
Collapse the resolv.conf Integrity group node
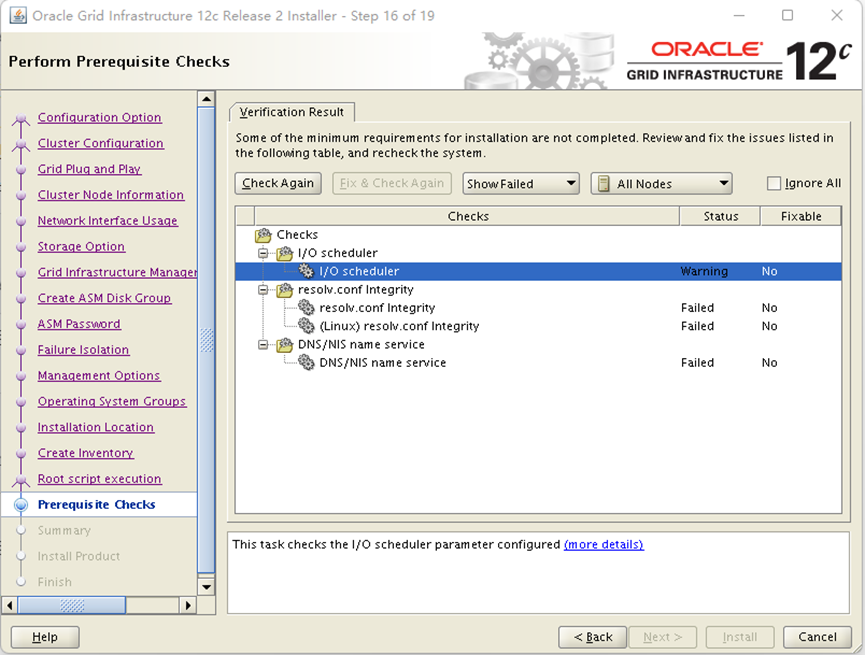pos(264,290)
